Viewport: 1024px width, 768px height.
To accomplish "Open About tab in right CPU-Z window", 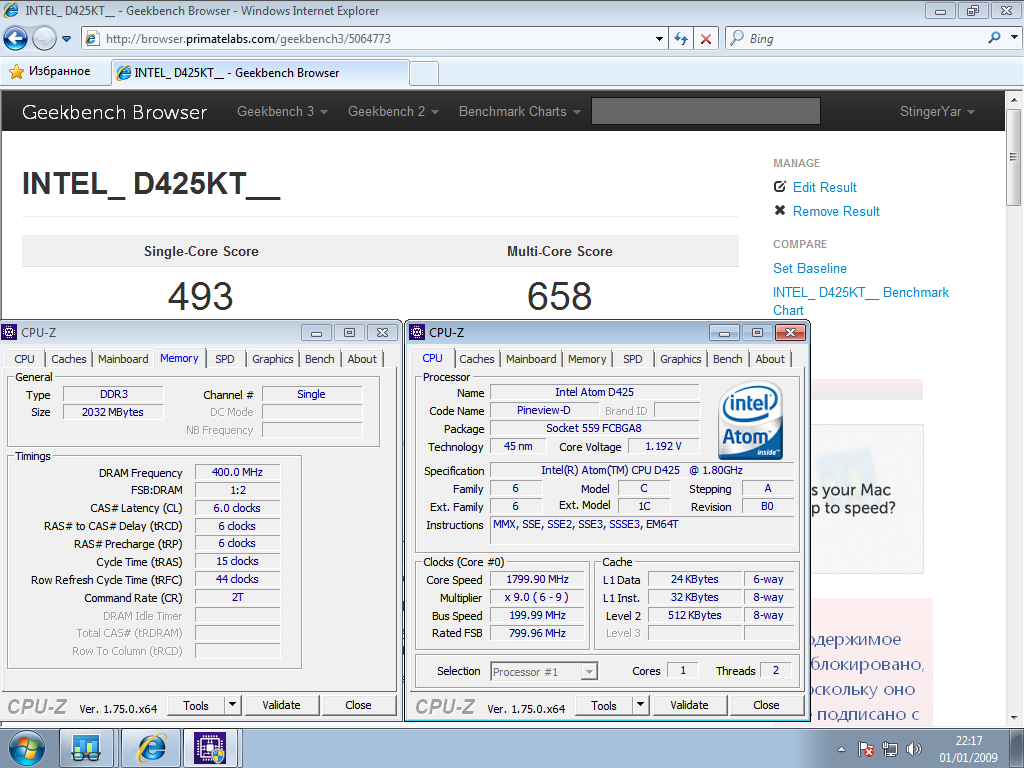I will point(770,359).
